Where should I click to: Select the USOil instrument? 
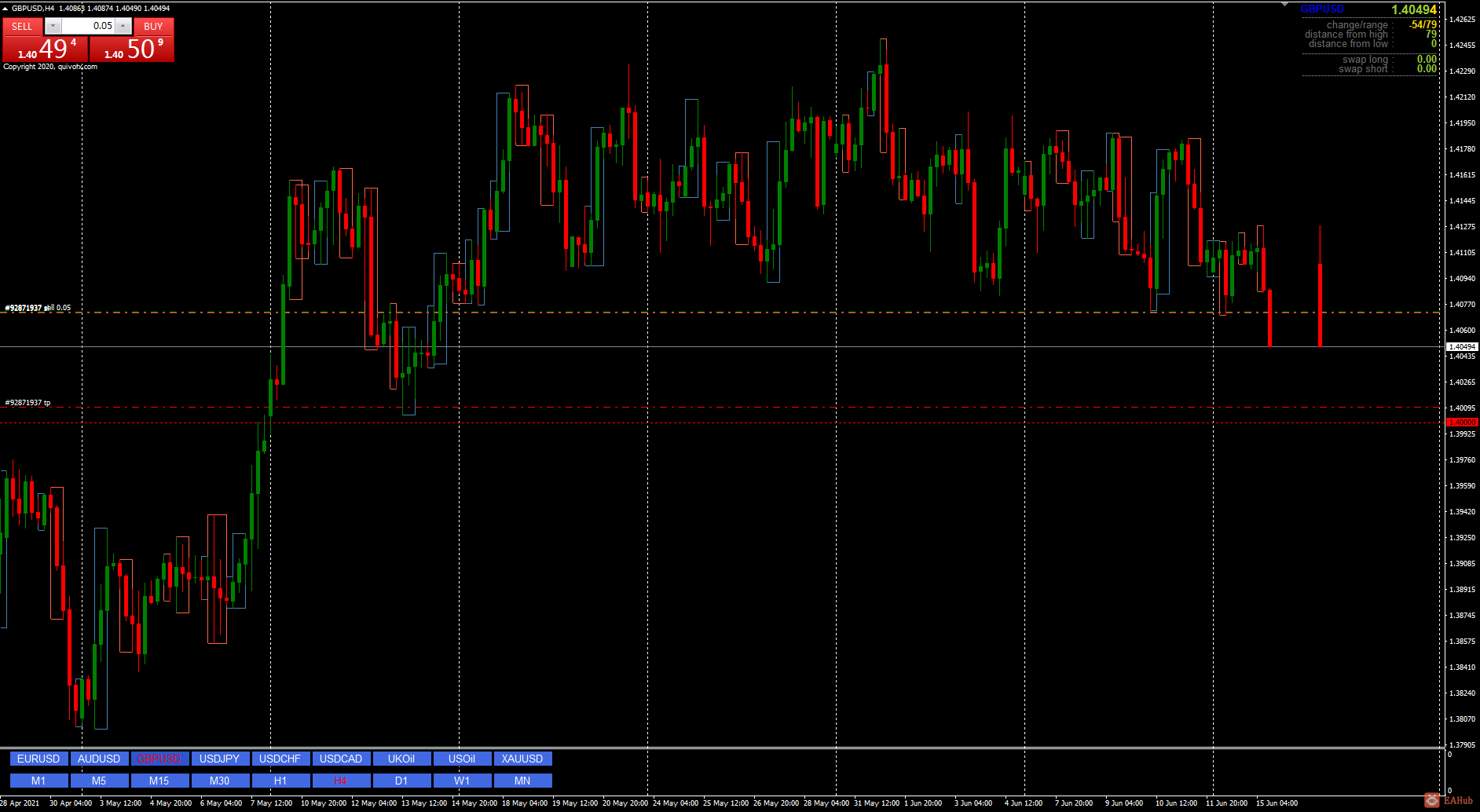click(x=462, y=759)
